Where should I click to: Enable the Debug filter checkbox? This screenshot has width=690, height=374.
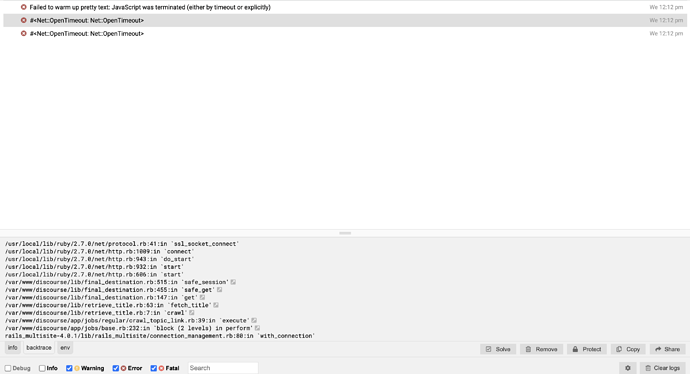point(8,368)
